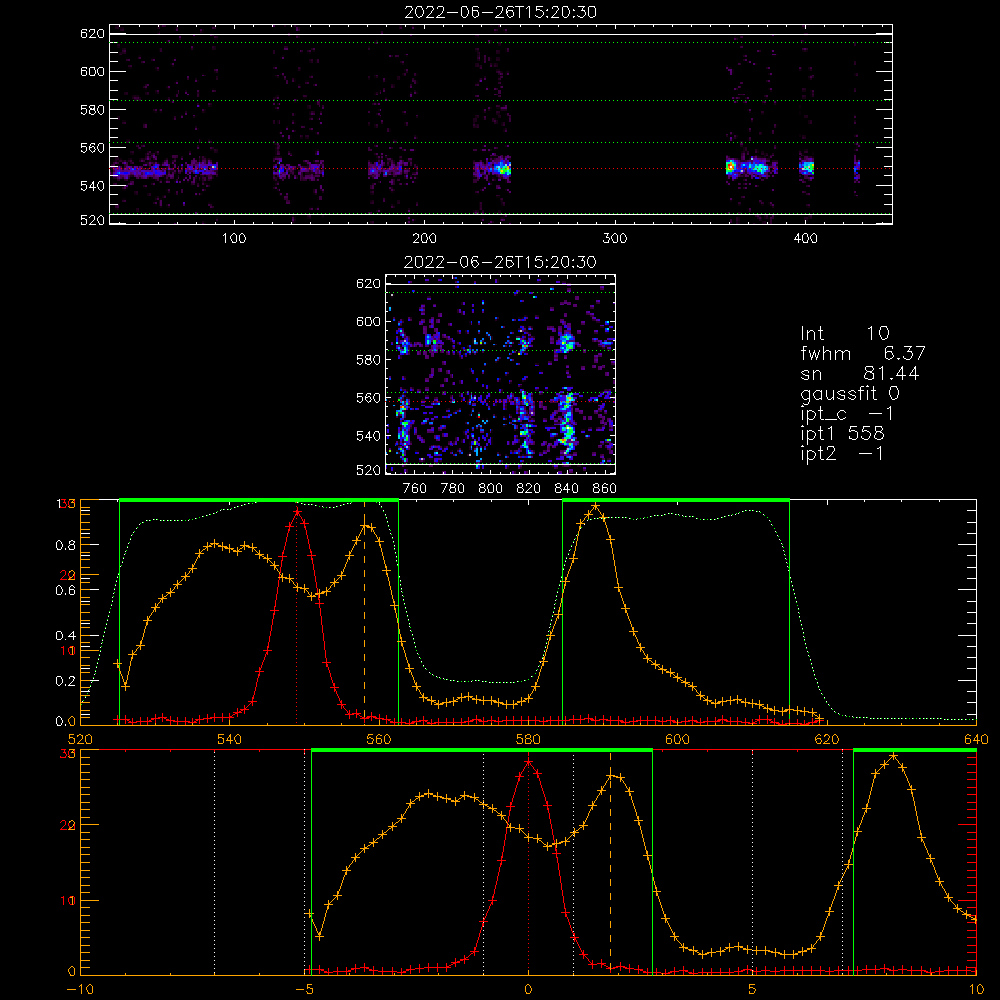Image resolution: width=1000 pixels, height=1000 pixels.
Task: Click y-axis label 0.2 on upper profile plot
Action: [66, 681]
